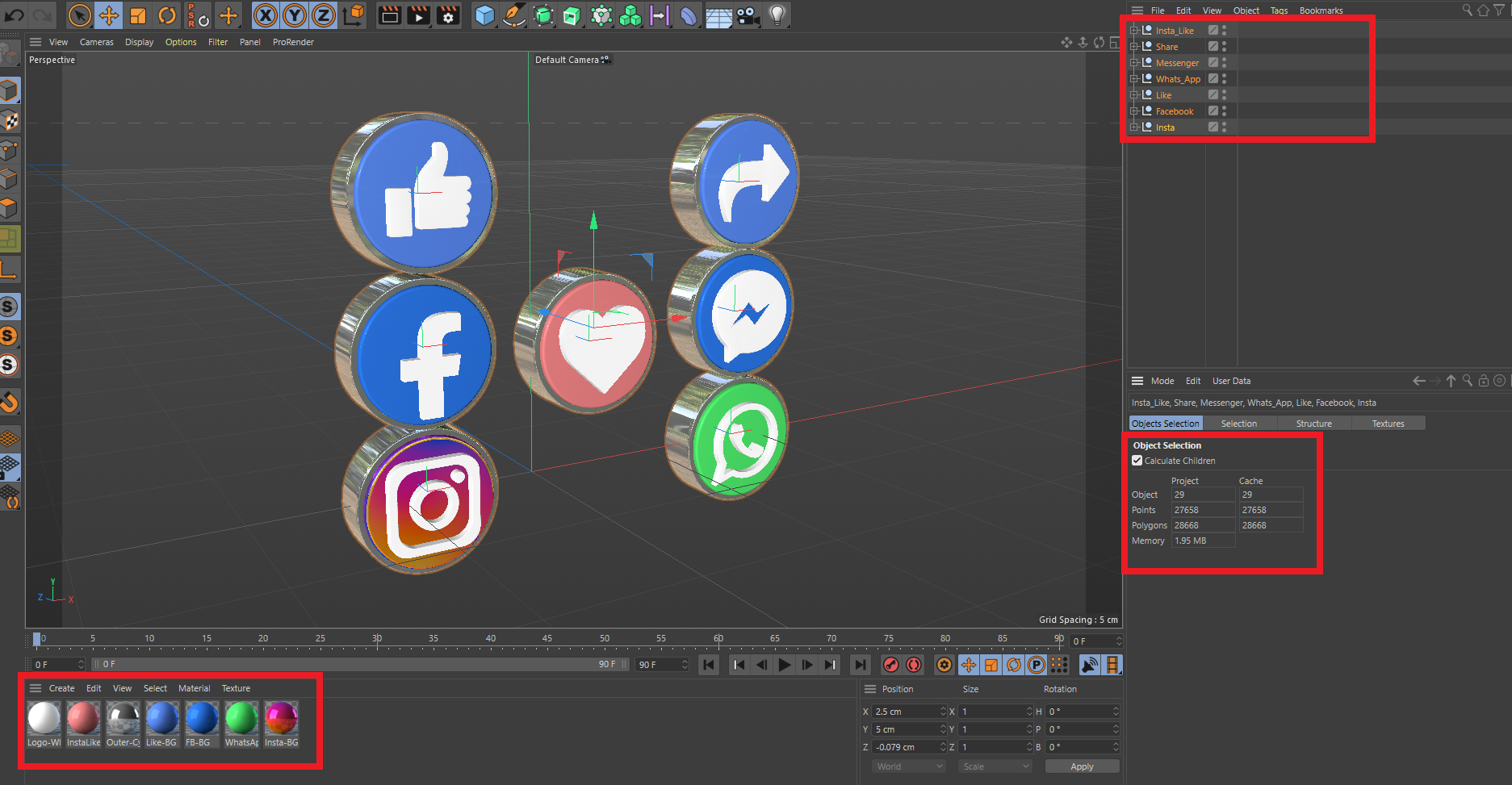This screenshot has width=1512, height=785.
Task: Open the Edit Render Settings icon
Action: 448,15
